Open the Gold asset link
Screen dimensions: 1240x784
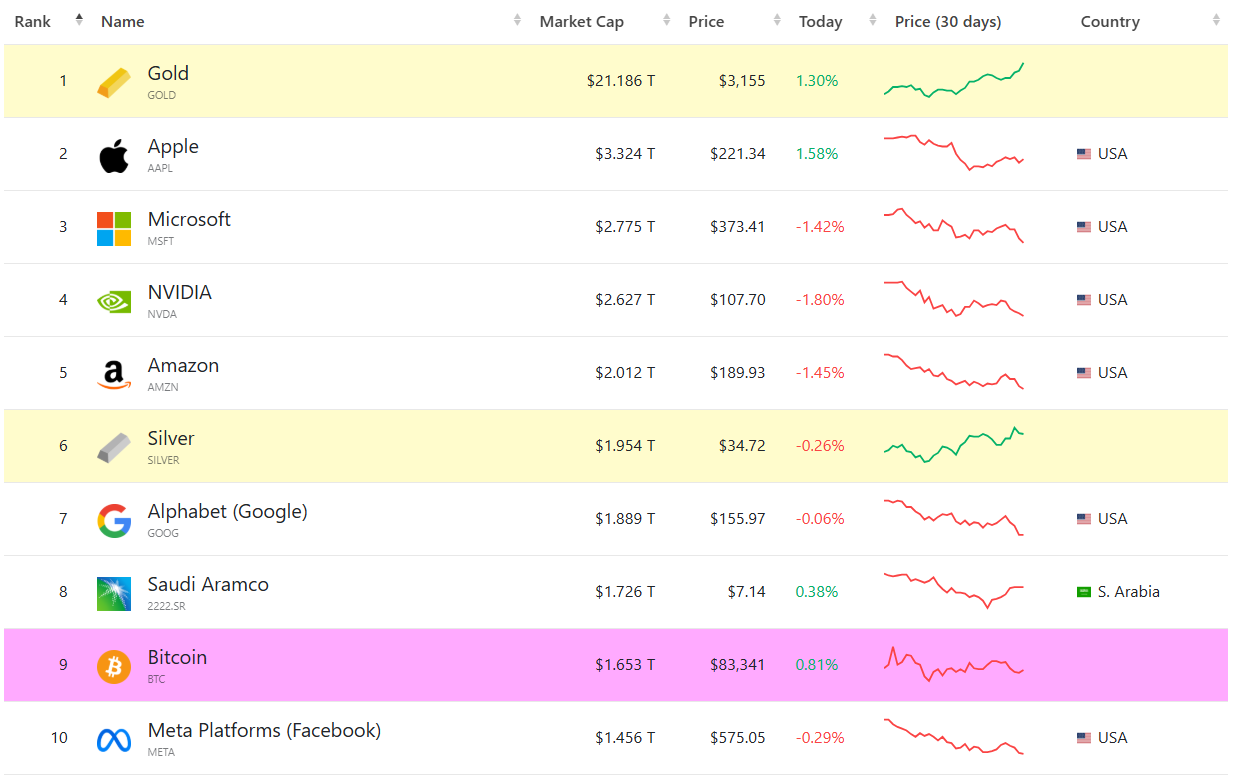(x=168, y=74)
